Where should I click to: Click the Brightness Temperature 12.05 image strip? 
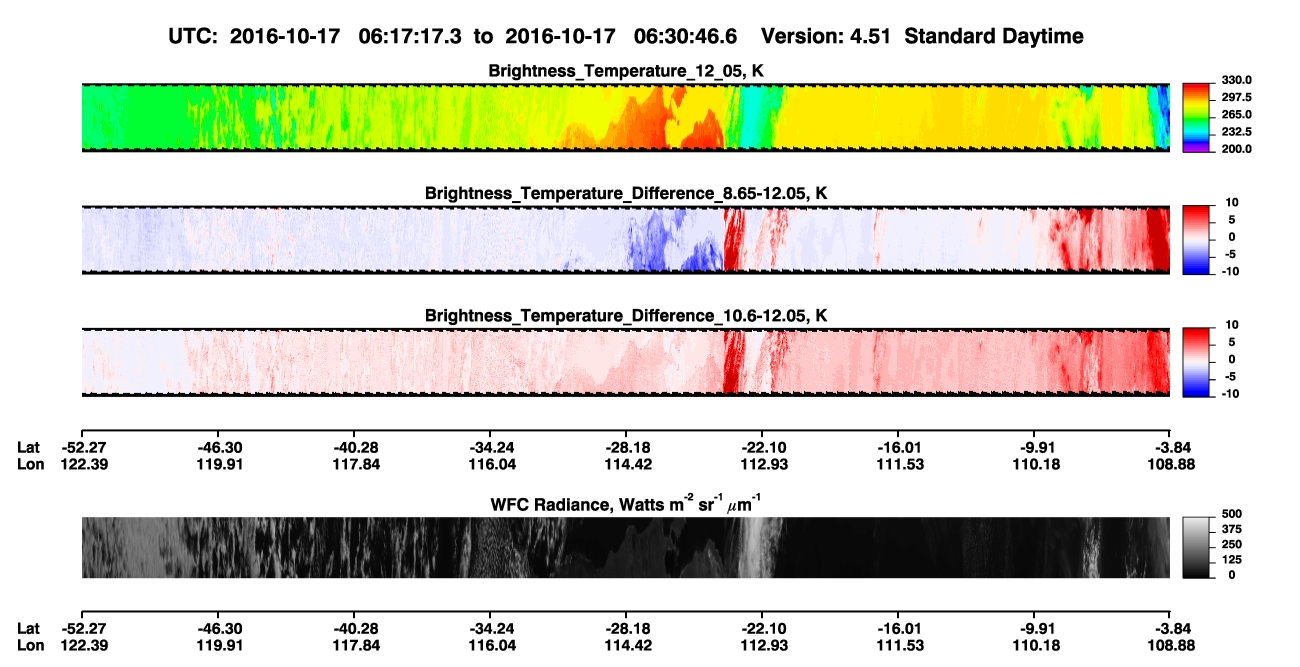625,117
